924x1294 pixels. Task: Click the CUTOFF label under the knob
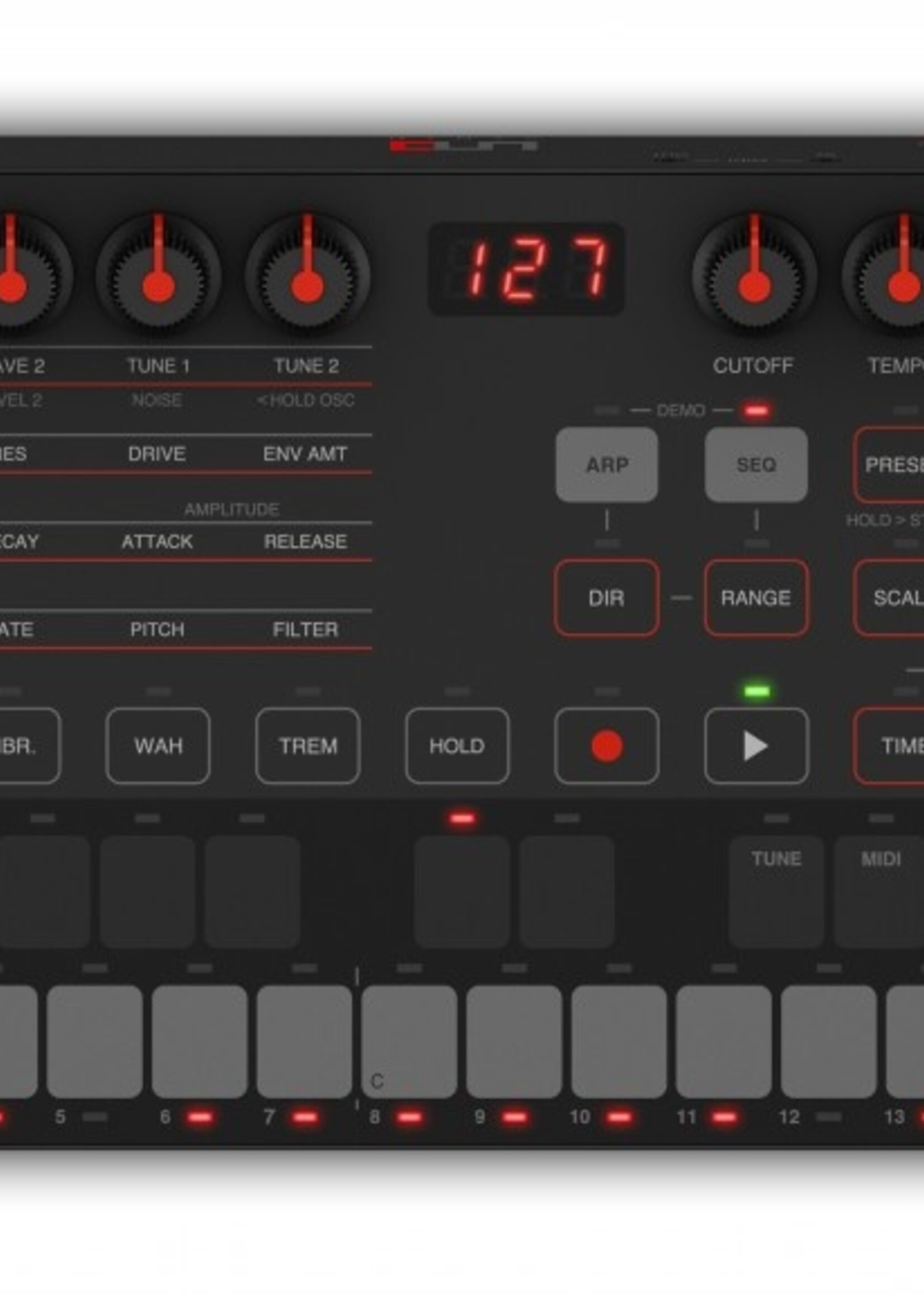(x=753, y=366)
